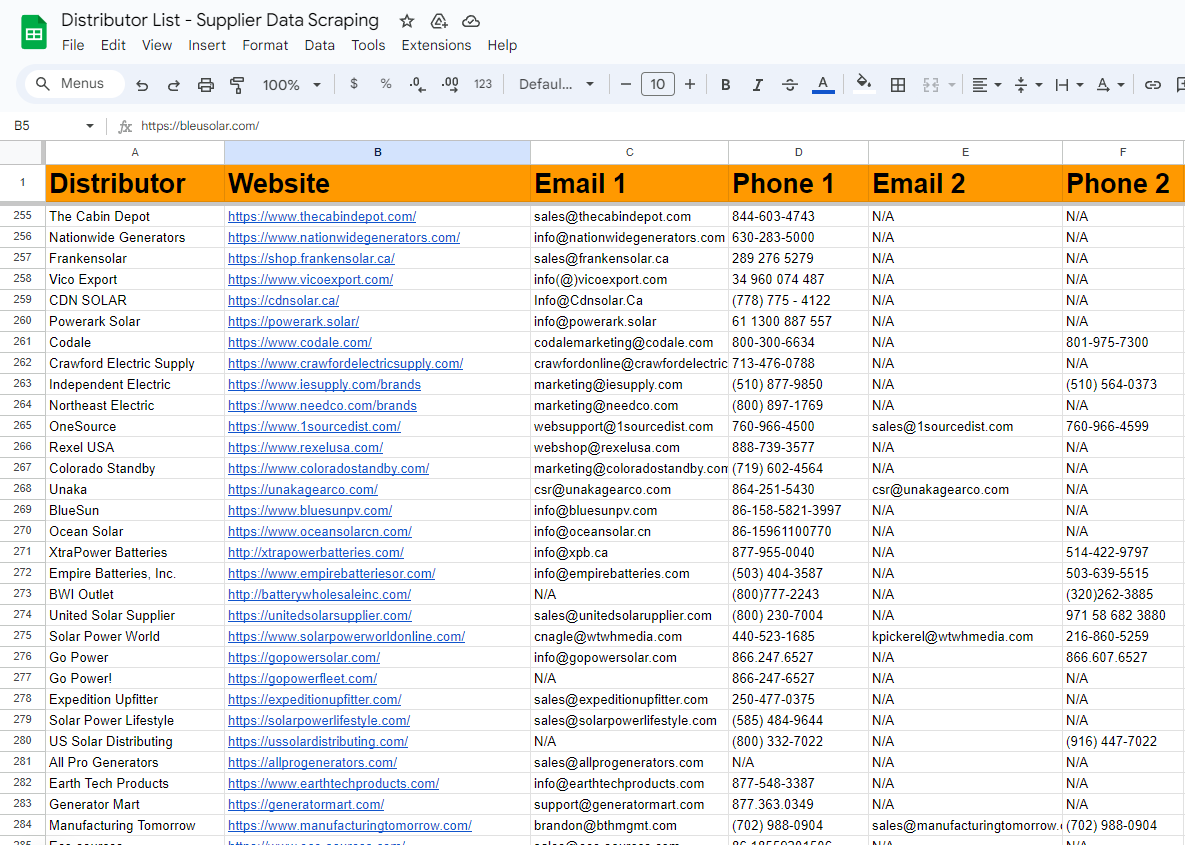Click the Undo arrow

142,85
